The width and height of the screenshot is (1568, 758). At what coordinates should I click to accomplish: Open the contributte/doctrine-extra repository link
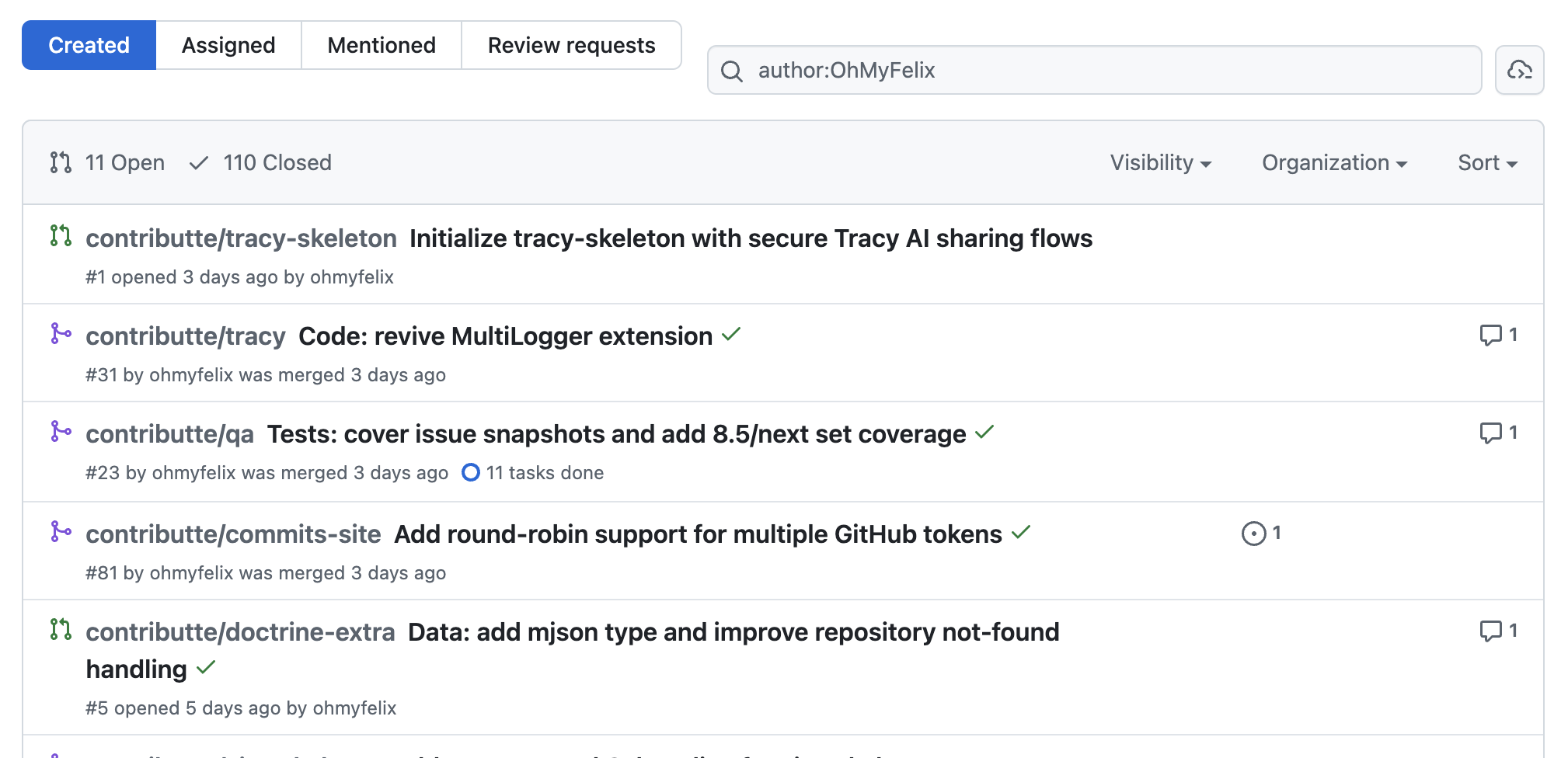[240, 631]
